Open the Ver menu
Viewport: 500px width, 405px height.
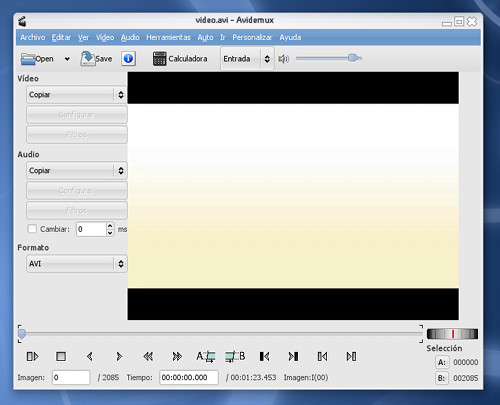click(83, 37)
